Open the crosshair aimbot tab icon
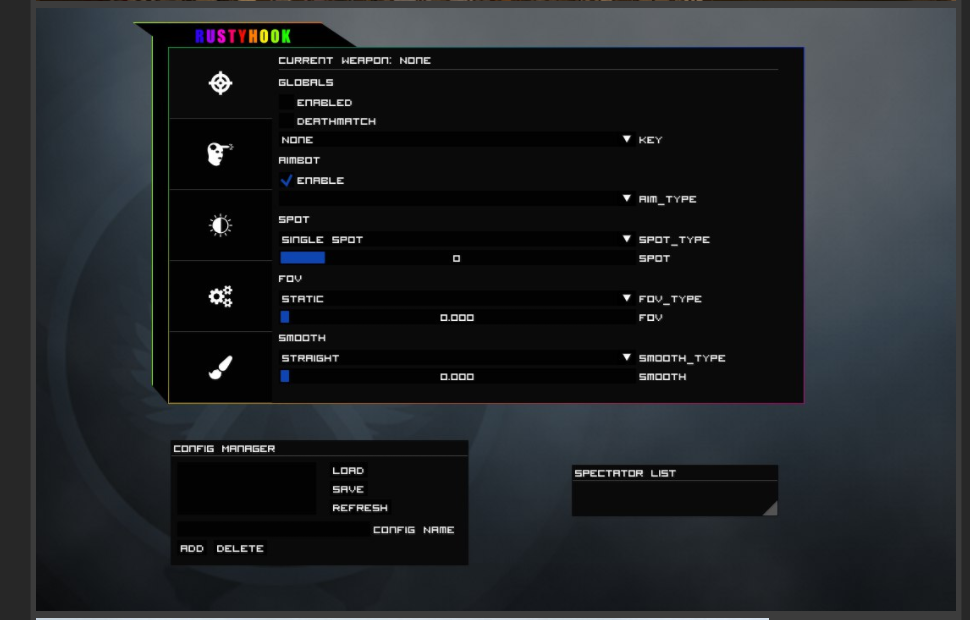970x620 pixels. [x=220, y=83]
